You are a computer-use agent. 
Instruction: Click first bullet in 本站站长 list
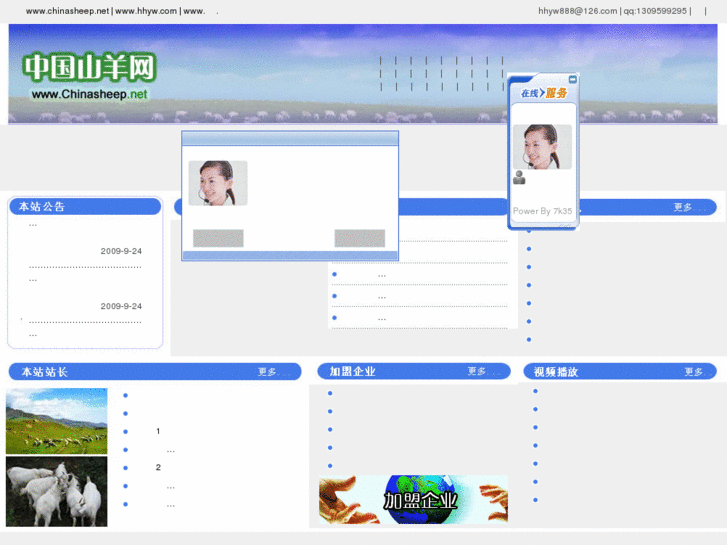(126, 396)
